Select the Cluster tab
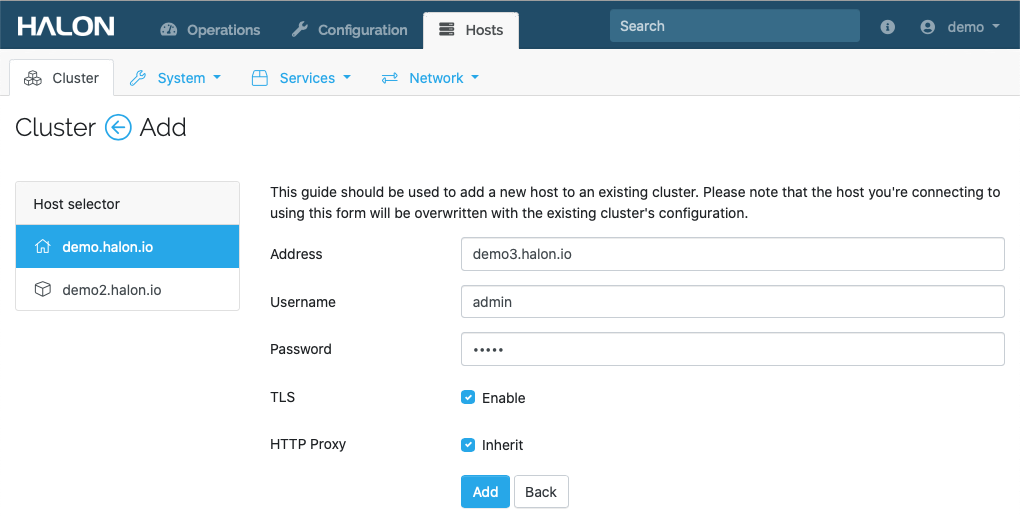The height and width of the screenshot is (516, 1020). click(62, 78)
